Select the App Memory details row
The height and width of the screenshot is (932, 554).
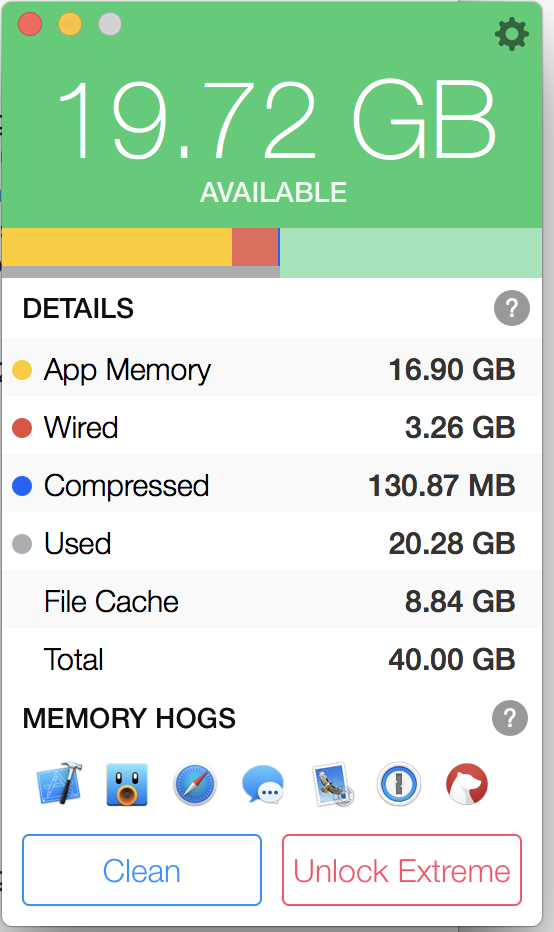pyautogui.click(x=272, y=369)
